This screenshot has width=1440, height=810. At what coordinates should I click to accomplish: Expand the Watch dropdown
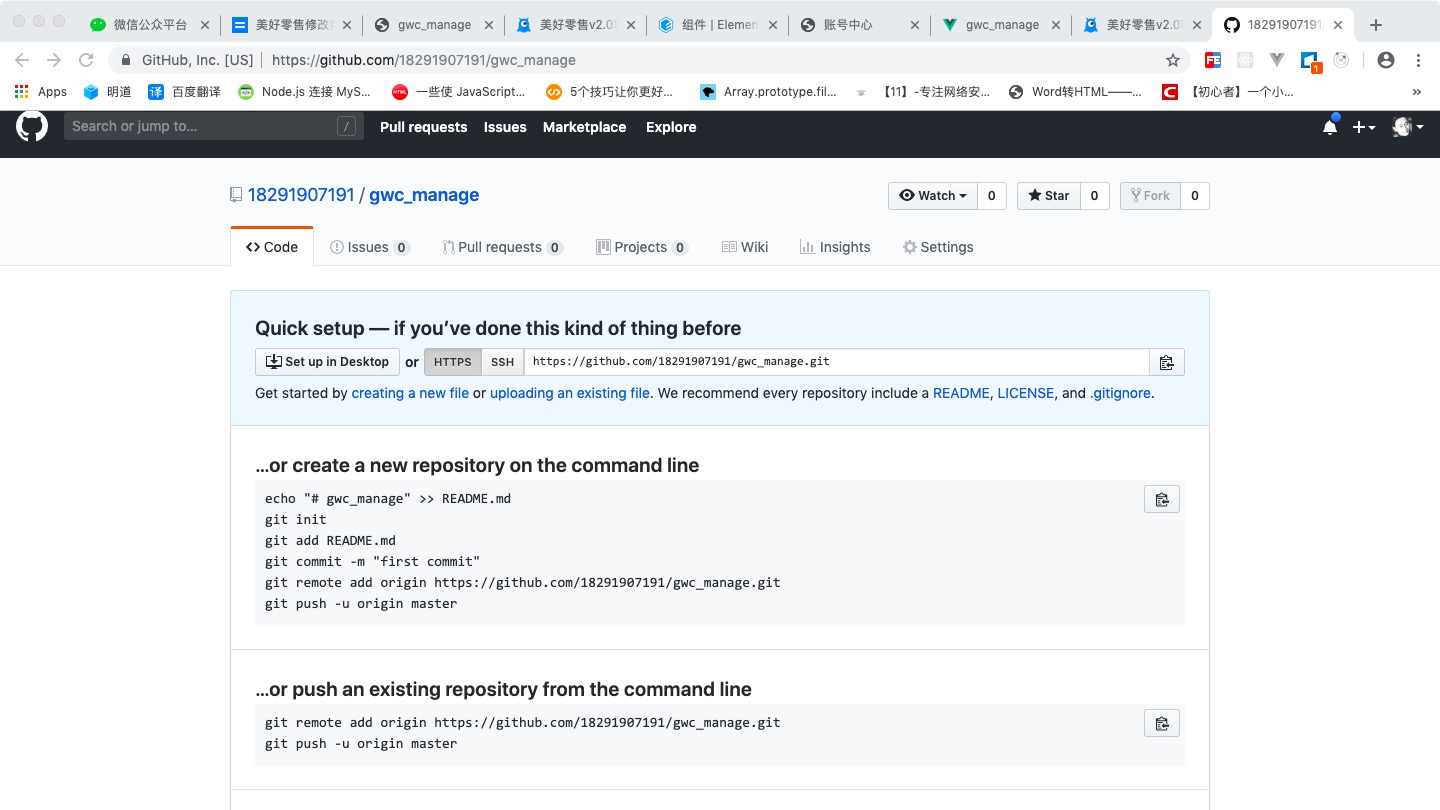933,196
